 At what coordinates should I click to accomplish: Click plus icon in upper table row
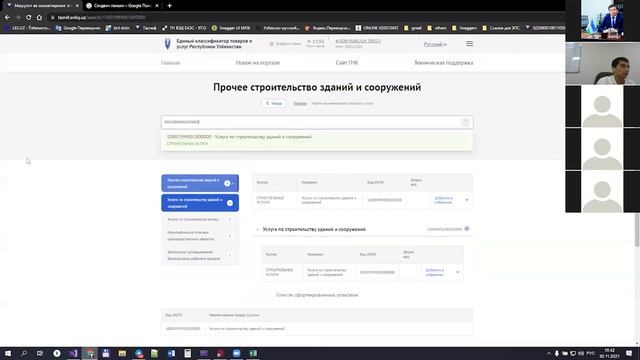[x=467, y=200]
